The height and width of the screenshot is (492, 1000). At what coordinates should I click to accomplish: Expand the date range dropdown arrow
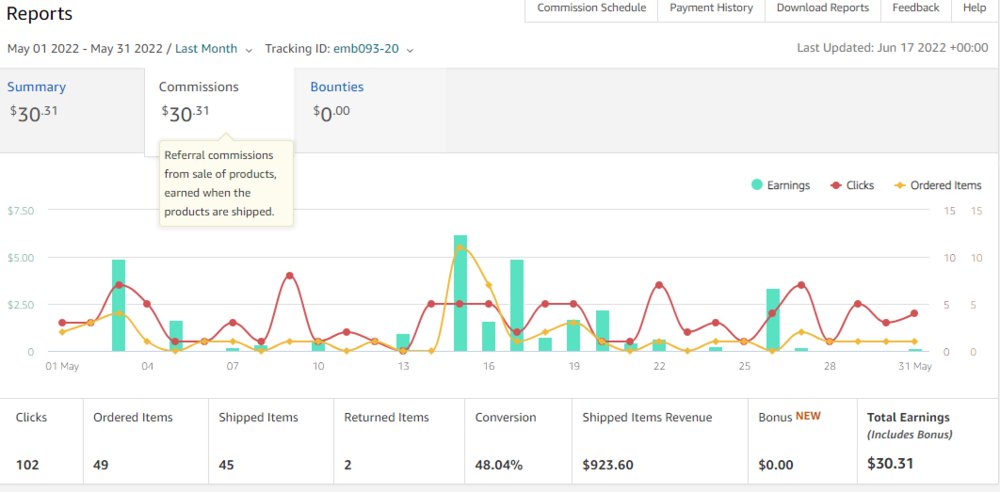pyautogui.click(x=249, y=50)
